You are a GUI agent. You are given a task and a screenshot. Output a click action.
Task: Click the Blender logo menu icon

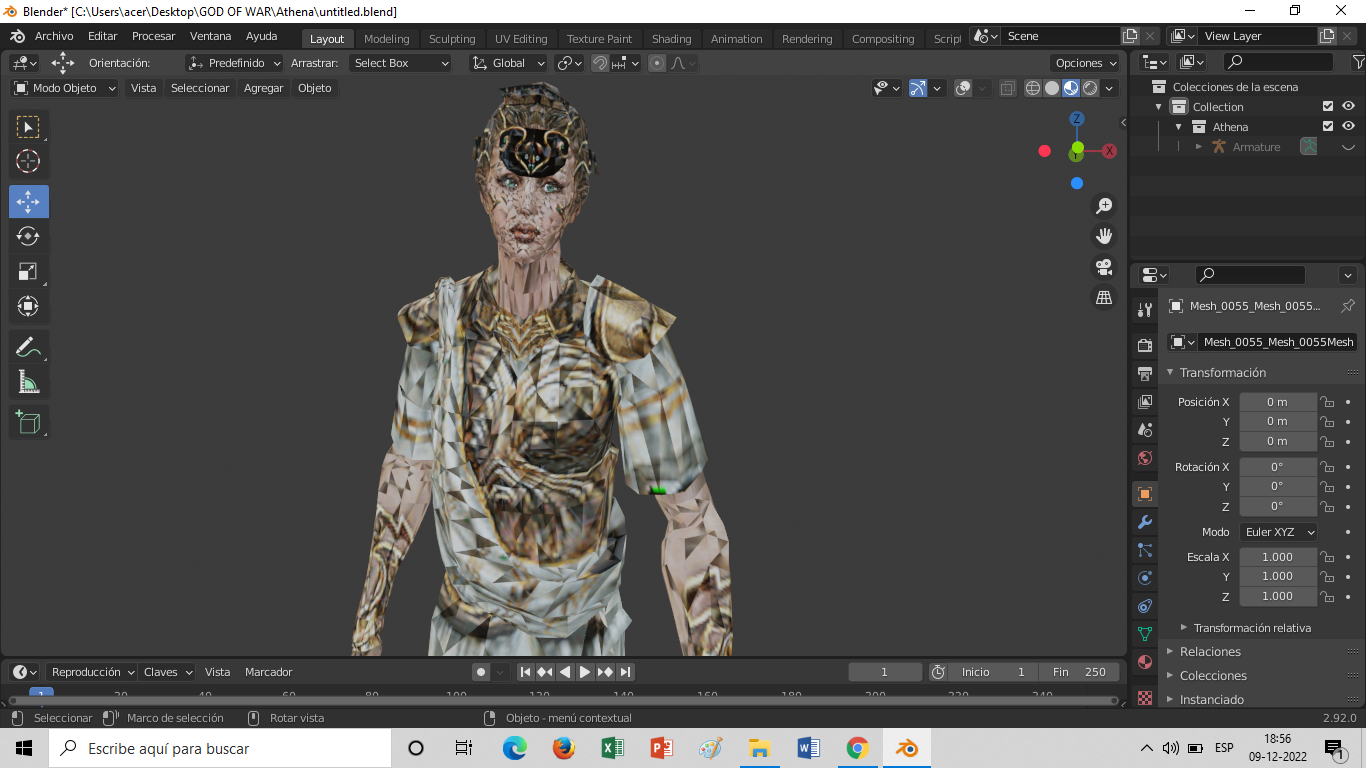tap(17, 36)
